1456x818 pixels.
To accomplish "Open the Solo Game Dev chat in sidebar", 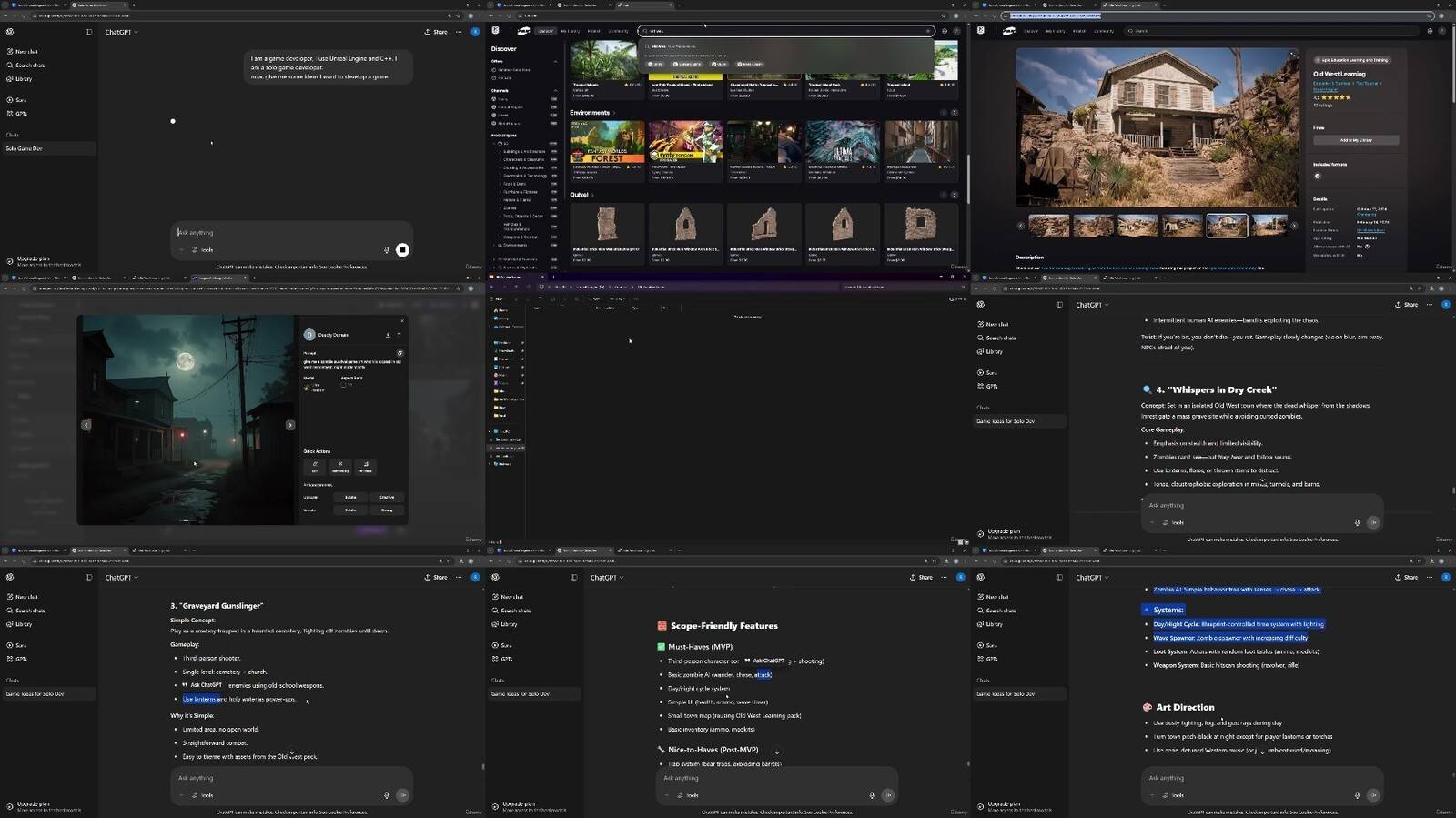I will (25, 148).
